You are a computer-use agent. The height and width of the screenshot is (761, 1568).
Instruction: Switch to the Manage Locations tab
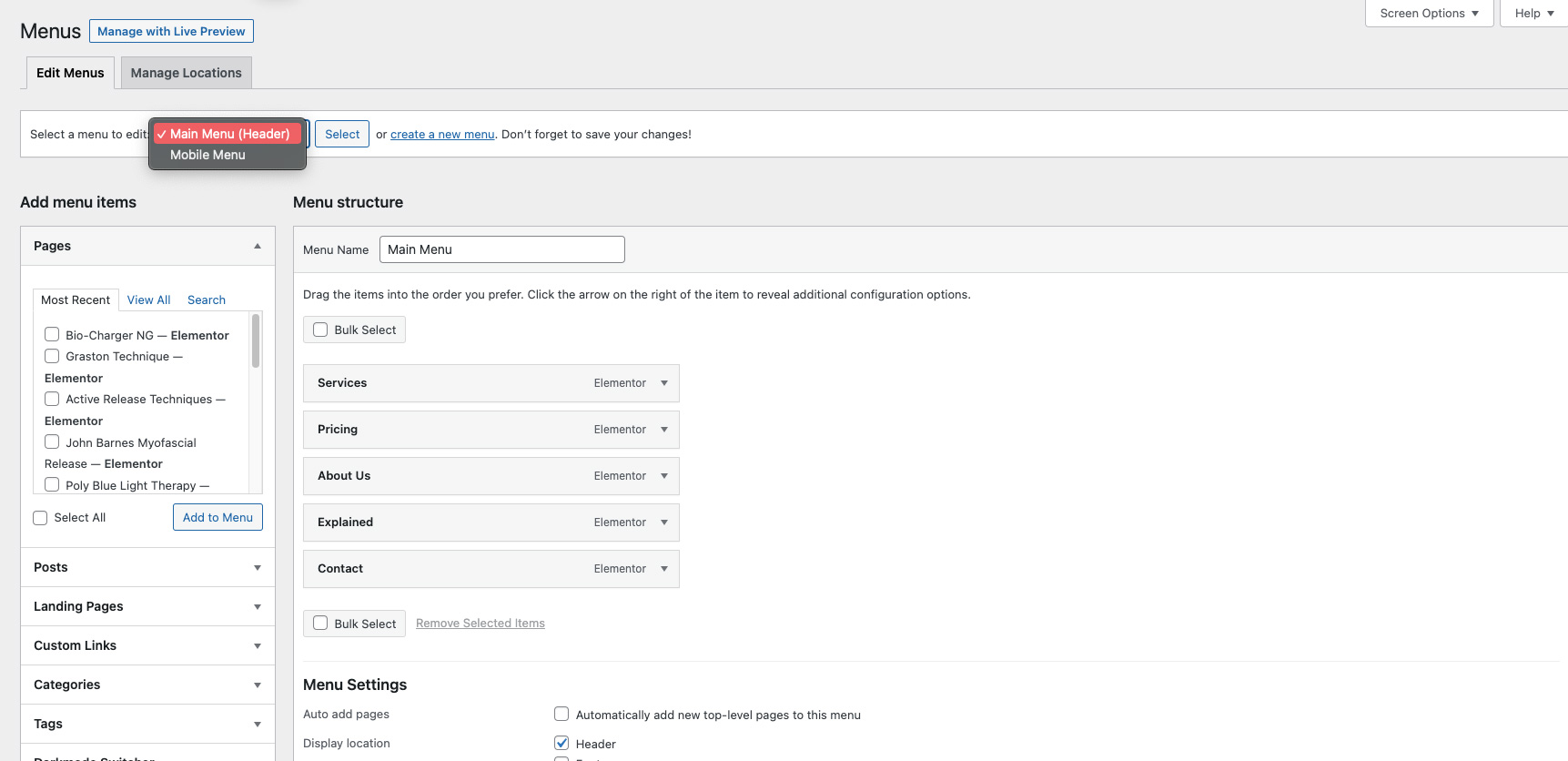pos(186,73)
